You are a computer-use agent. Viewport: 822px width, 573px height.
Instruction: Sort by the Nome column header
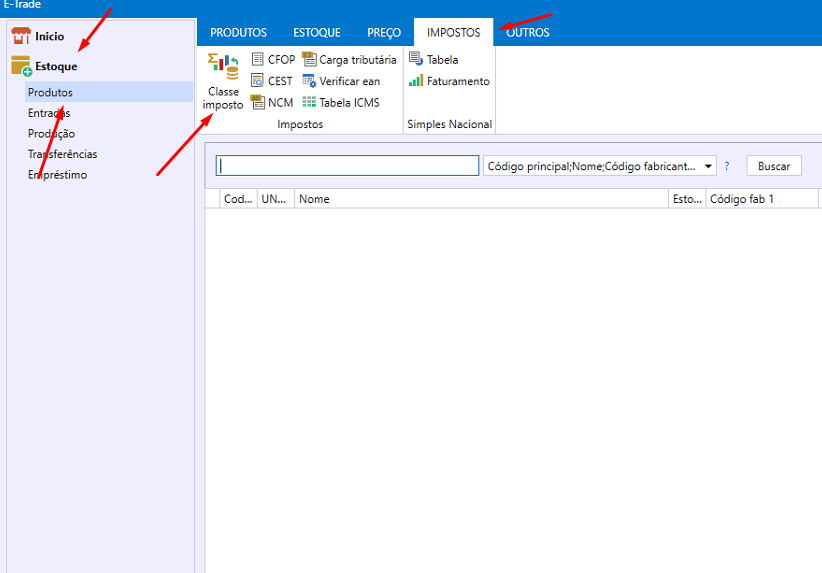click(x=480, y=199)
